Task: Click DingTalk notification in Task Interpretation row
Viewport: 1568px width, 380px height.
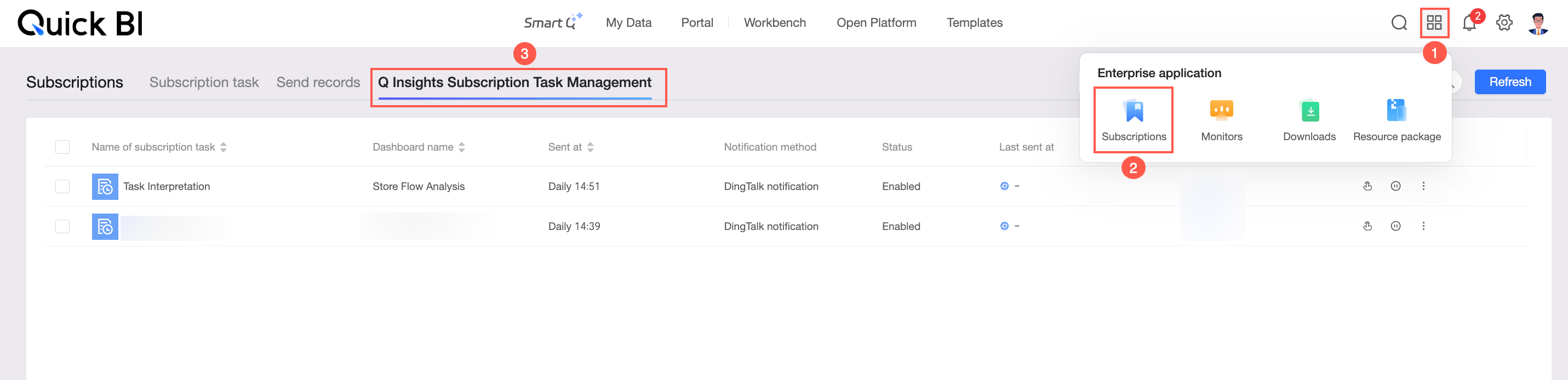Action: tap(771, 187)
